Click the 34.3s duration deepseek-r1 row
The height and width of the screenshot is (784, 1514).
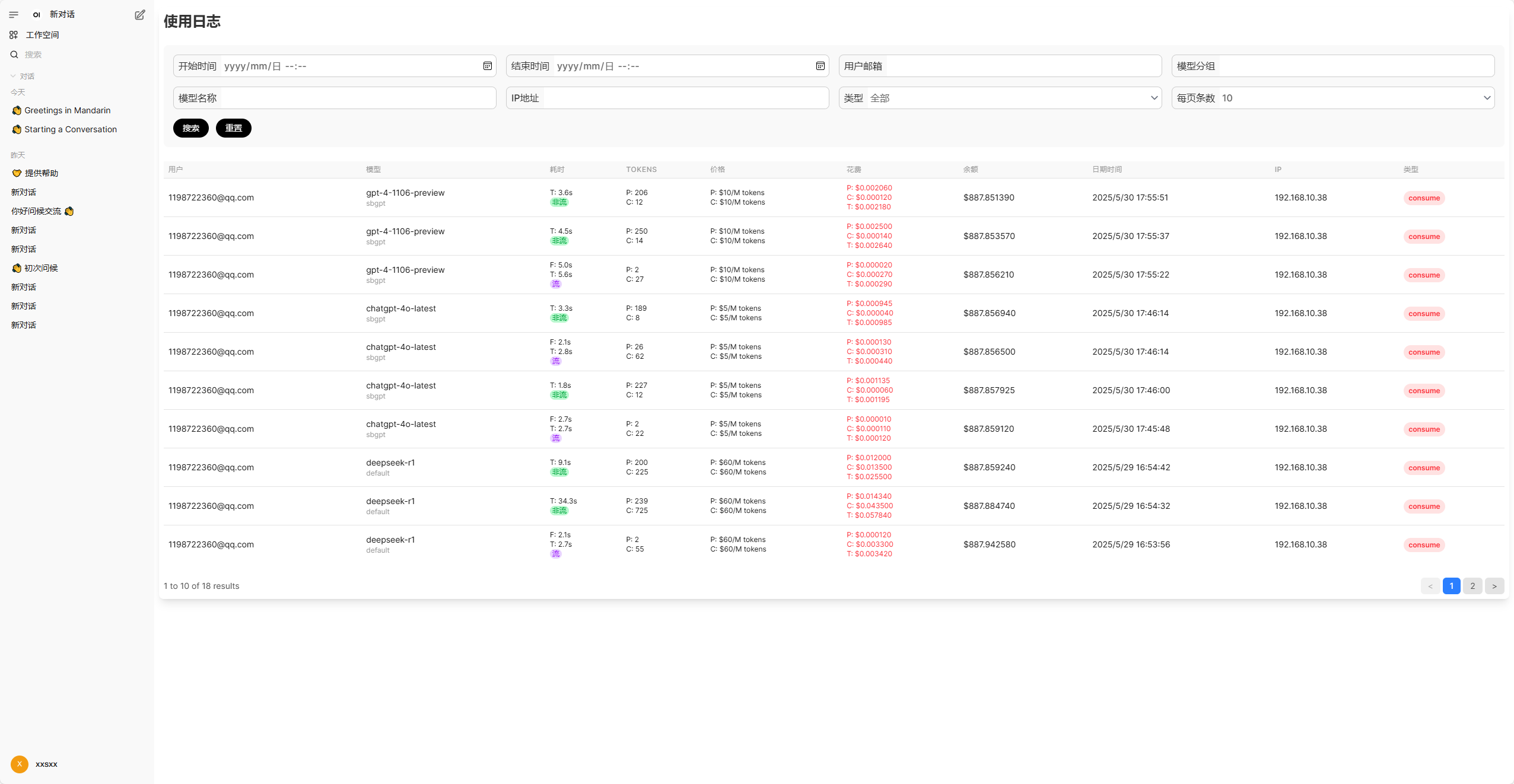click(563, 501)
